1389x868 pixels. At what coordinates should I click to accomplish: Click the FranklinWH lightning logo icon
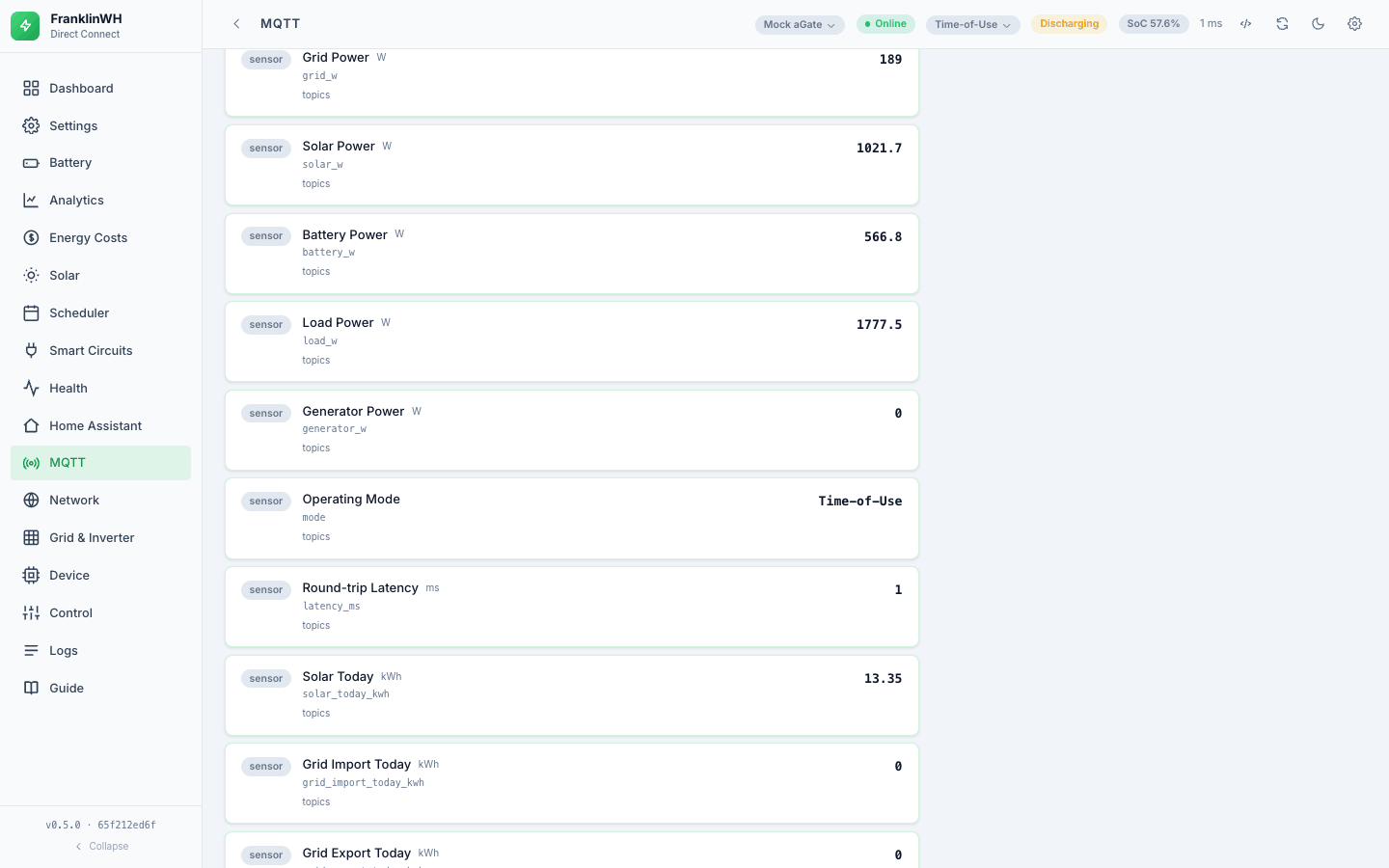25,26
